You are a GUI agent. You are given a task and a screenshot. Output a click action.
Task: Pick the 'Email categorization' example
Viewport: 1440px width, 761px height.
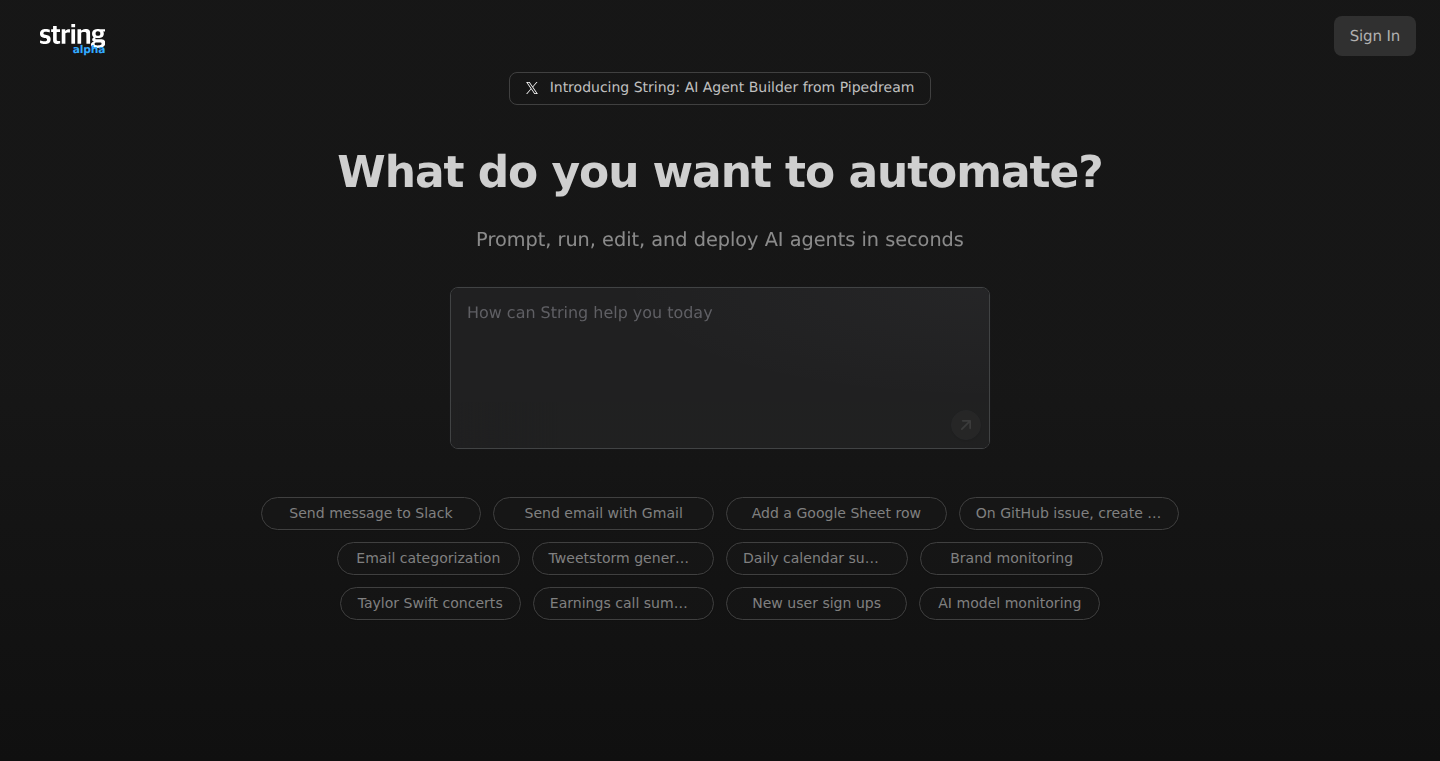click(x=428, y=558)
